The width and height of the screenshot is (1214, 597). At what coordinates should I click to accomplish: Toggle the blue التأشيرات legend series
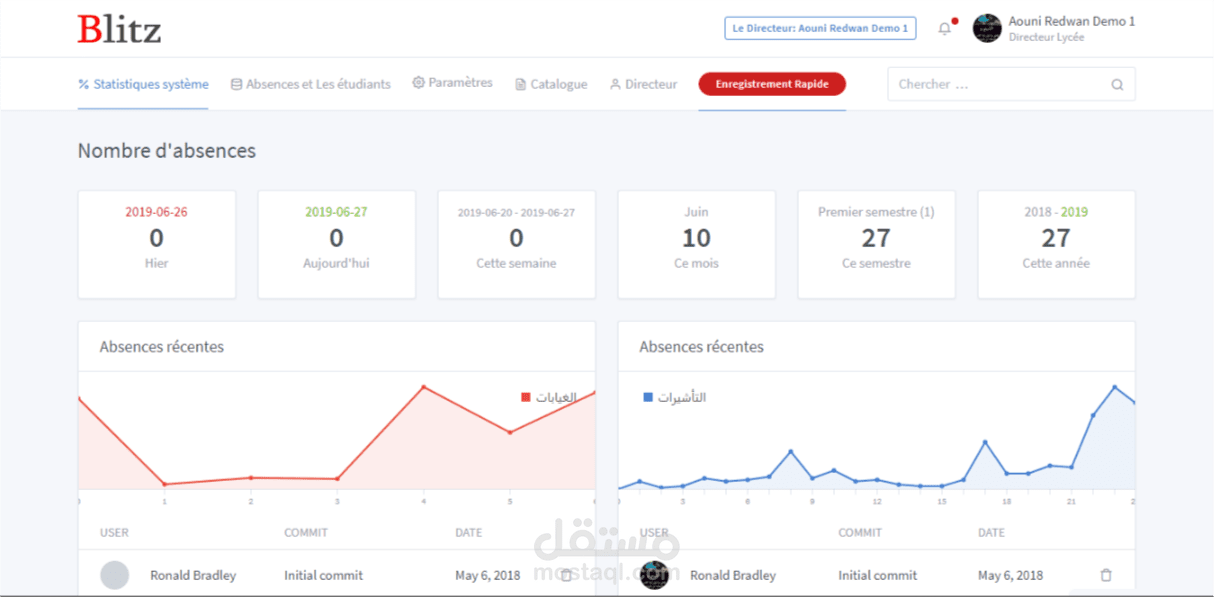tap(674, 397)
